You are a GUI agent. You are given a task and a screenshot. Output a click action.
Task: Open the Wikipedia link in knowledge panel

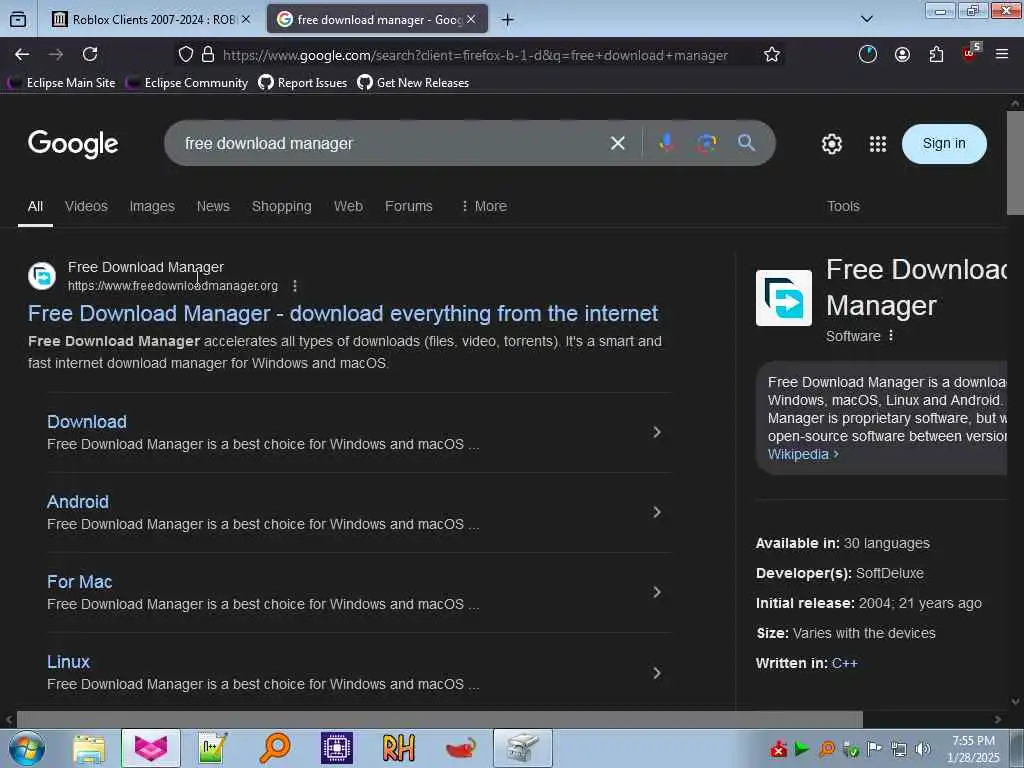click(803, 455)
